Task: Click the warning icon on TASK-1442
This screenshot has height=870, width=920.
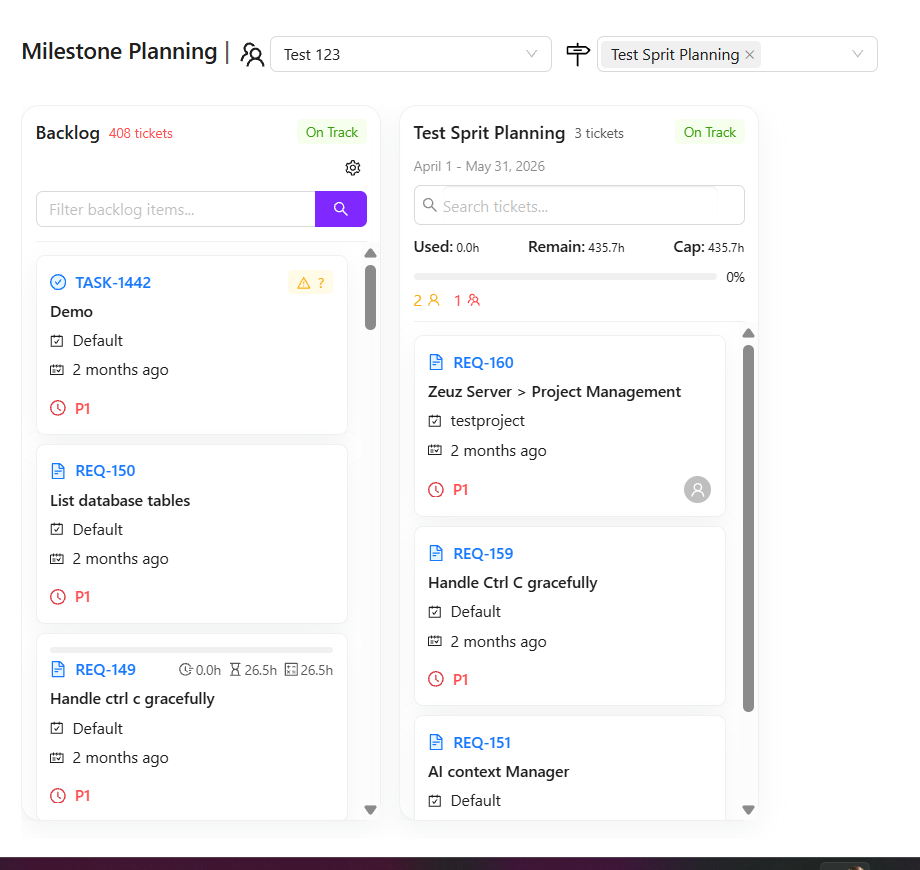Action: pyautogui.click(x=304, y=283)
